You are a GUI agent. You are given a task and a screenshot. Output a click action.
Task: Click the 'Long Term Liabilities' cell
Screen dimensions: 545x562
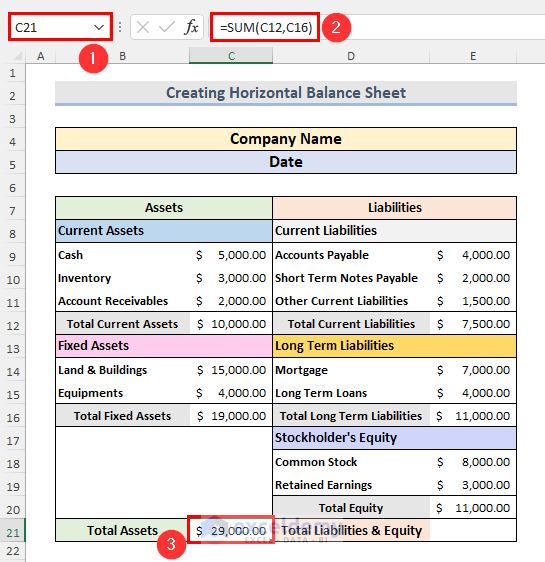coord(395,346)
